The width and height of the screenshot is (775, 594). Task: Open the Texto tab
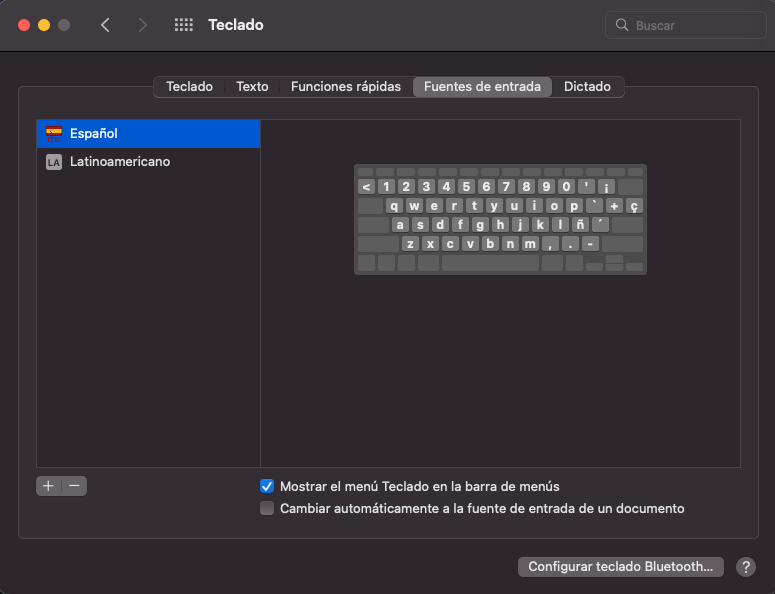tap(252, 87)
